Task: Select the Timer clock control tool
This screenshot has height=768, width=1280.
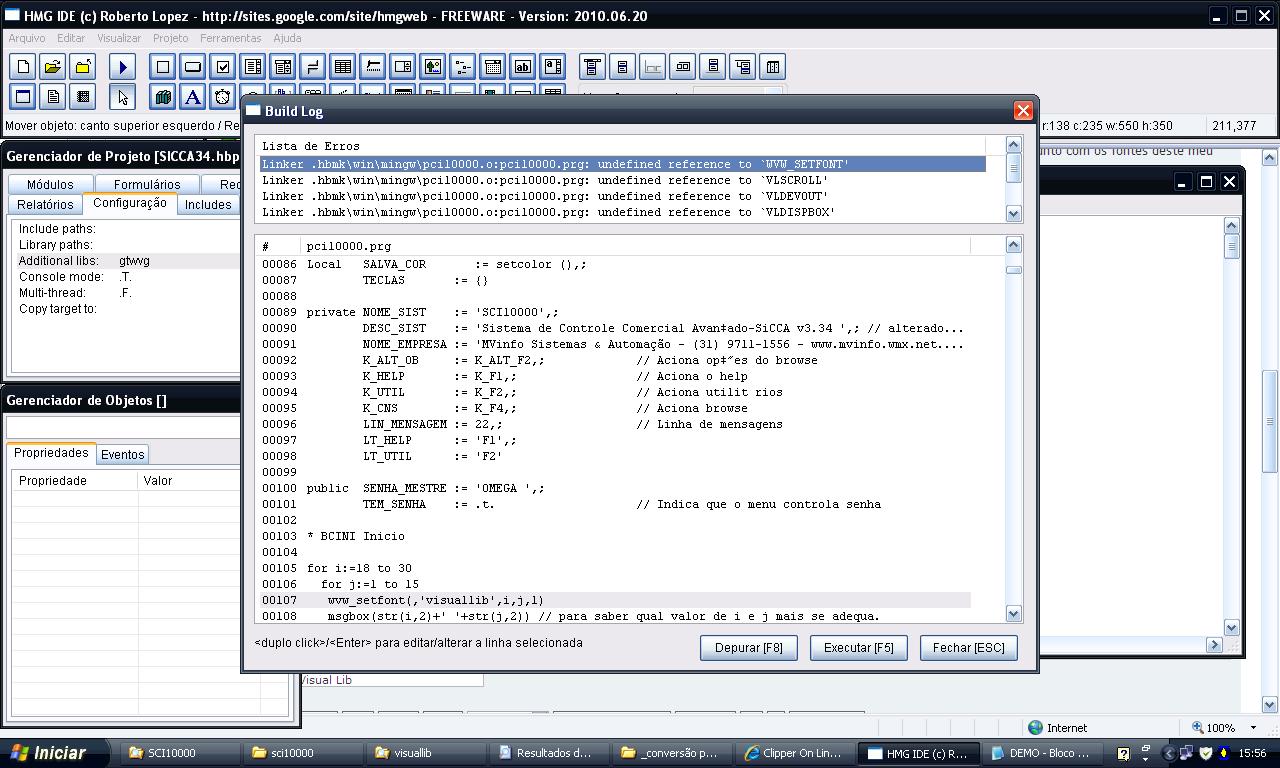Action: coord(223,97)
